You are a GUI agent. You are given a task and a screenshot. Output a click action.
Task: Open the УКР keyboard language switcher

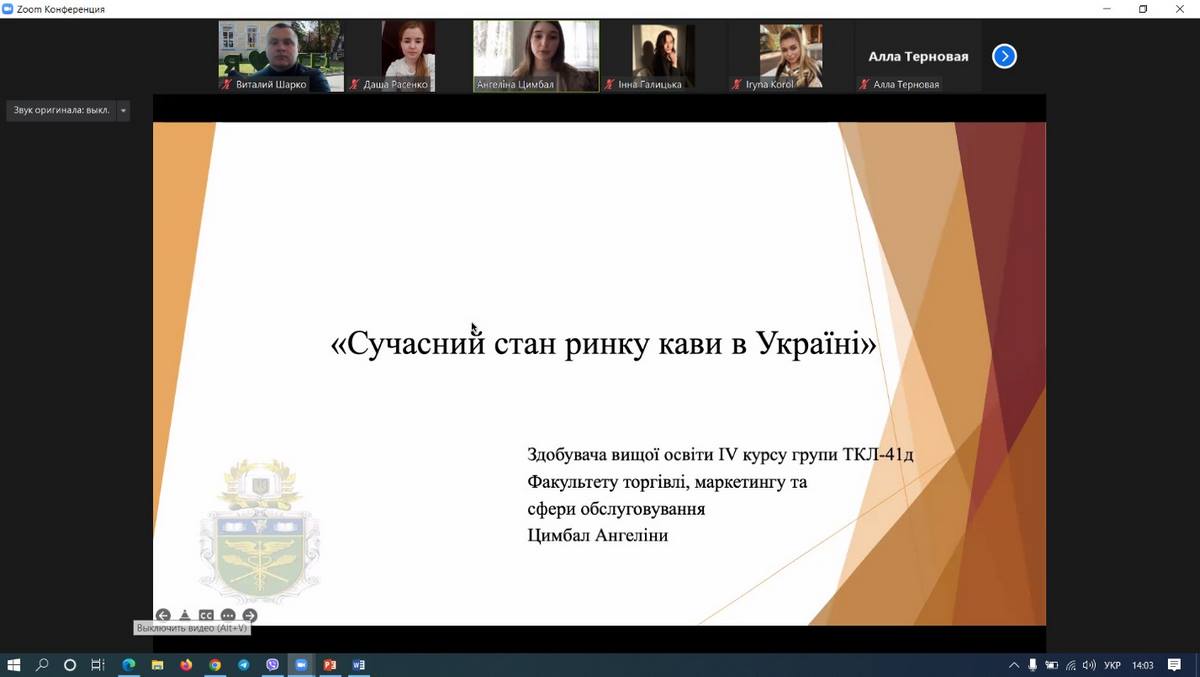coord(1111,665)
